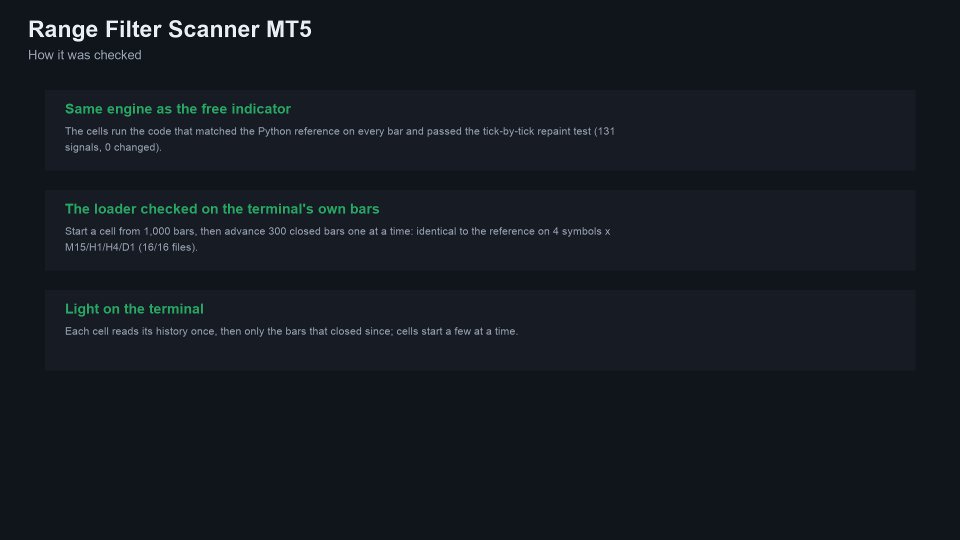The height and width of the screenshot is (540, 960).
Task: Click the Python reference paragraph text
Action: coord(340,139)
